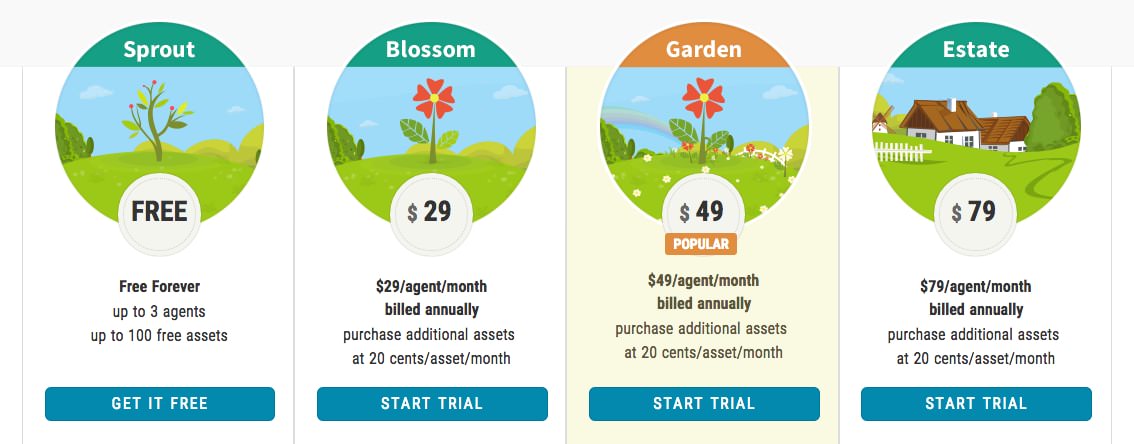Select the Blossom plan header
The image size is (1134, 444).
[x=432, y=48]
